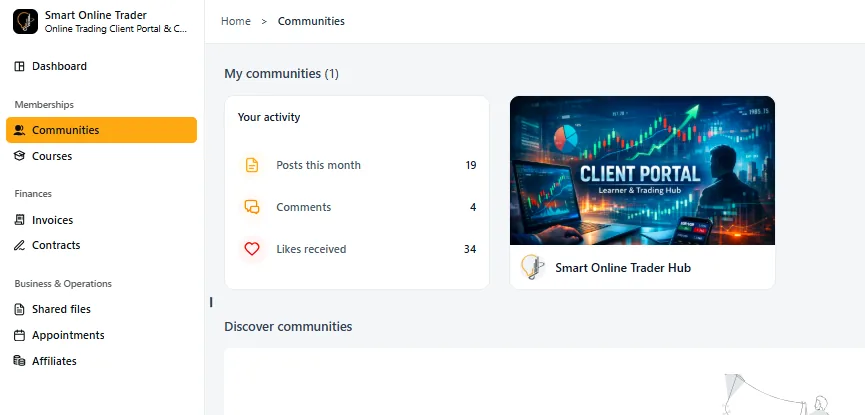Click the Likes received count 34
The image size is (865, 415).
(x=470, y=249)
